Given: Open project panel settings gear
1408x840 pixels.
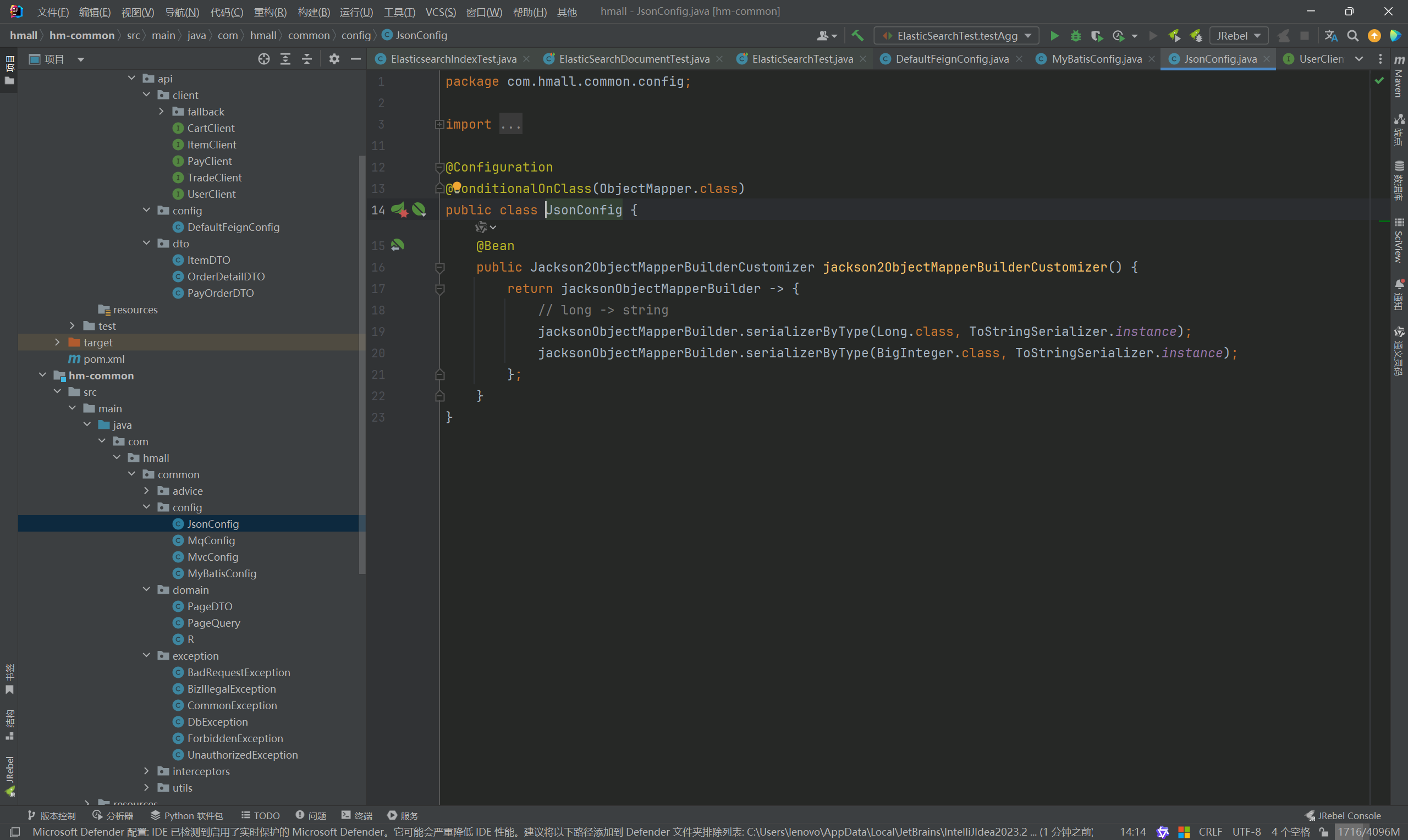Looking at the screenshot, I should [334, 59].
